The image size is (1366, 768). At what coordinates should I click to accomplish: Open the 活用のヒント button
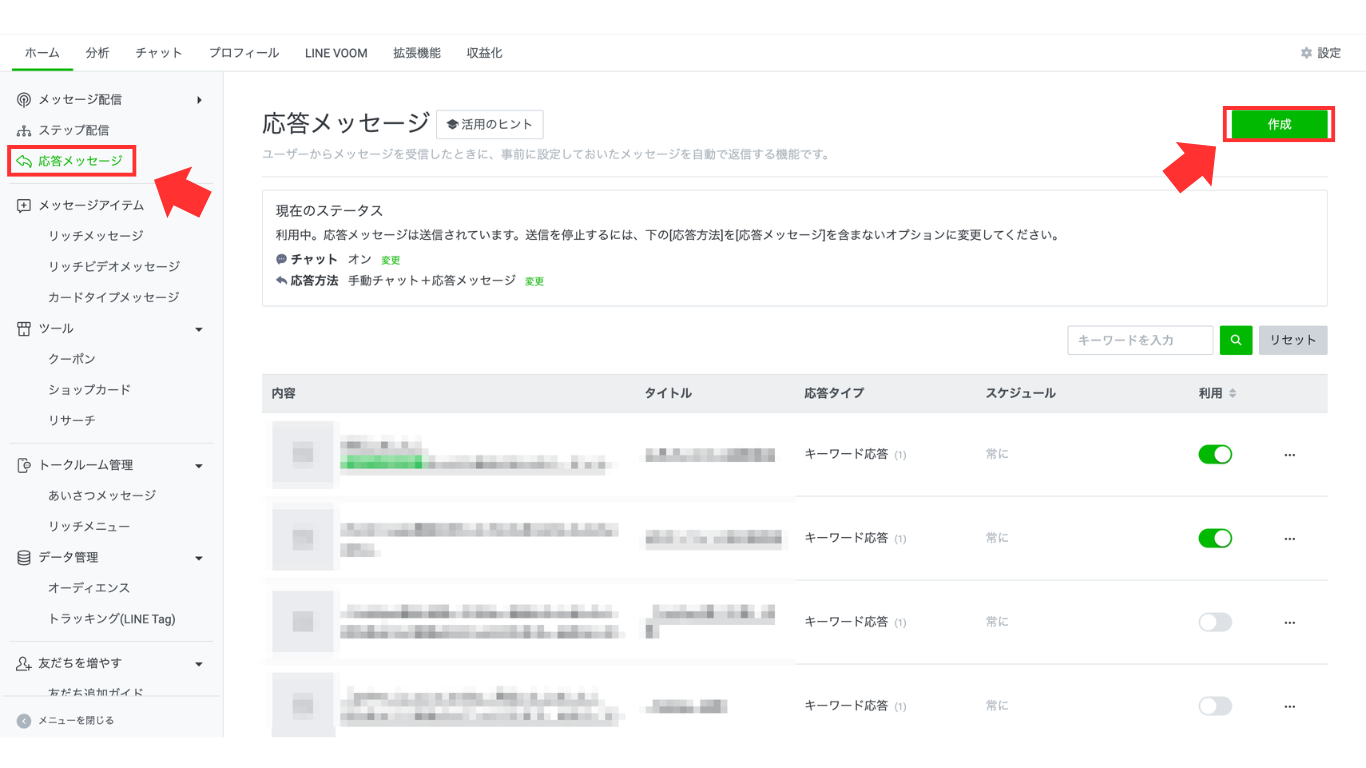(490, 124)
